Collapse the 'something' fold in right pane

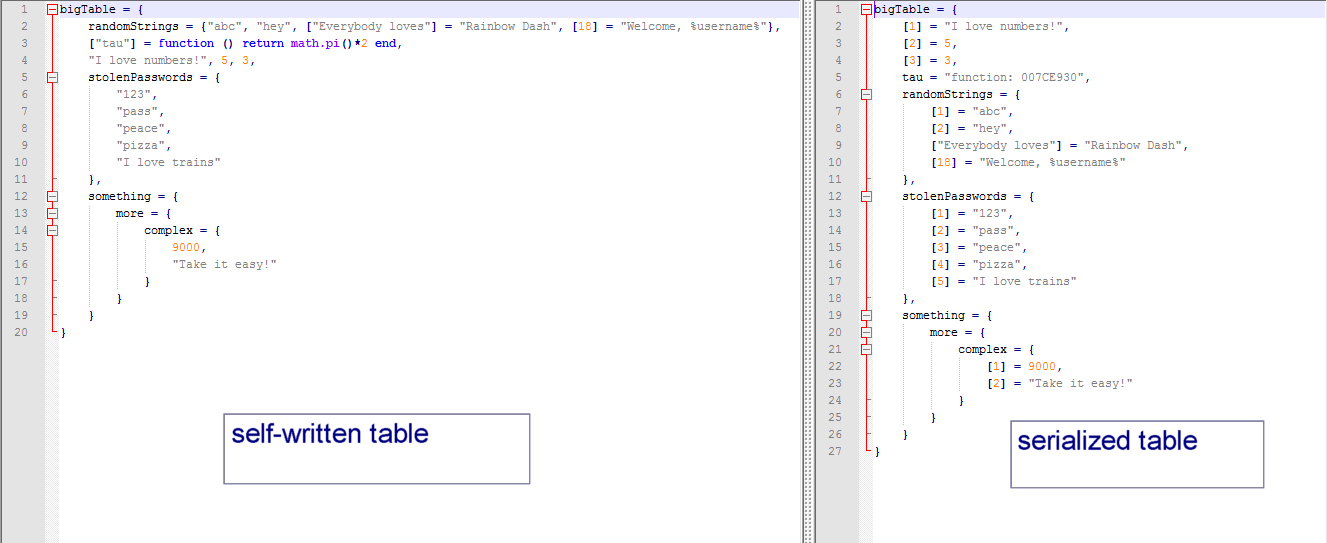[866, 315]
